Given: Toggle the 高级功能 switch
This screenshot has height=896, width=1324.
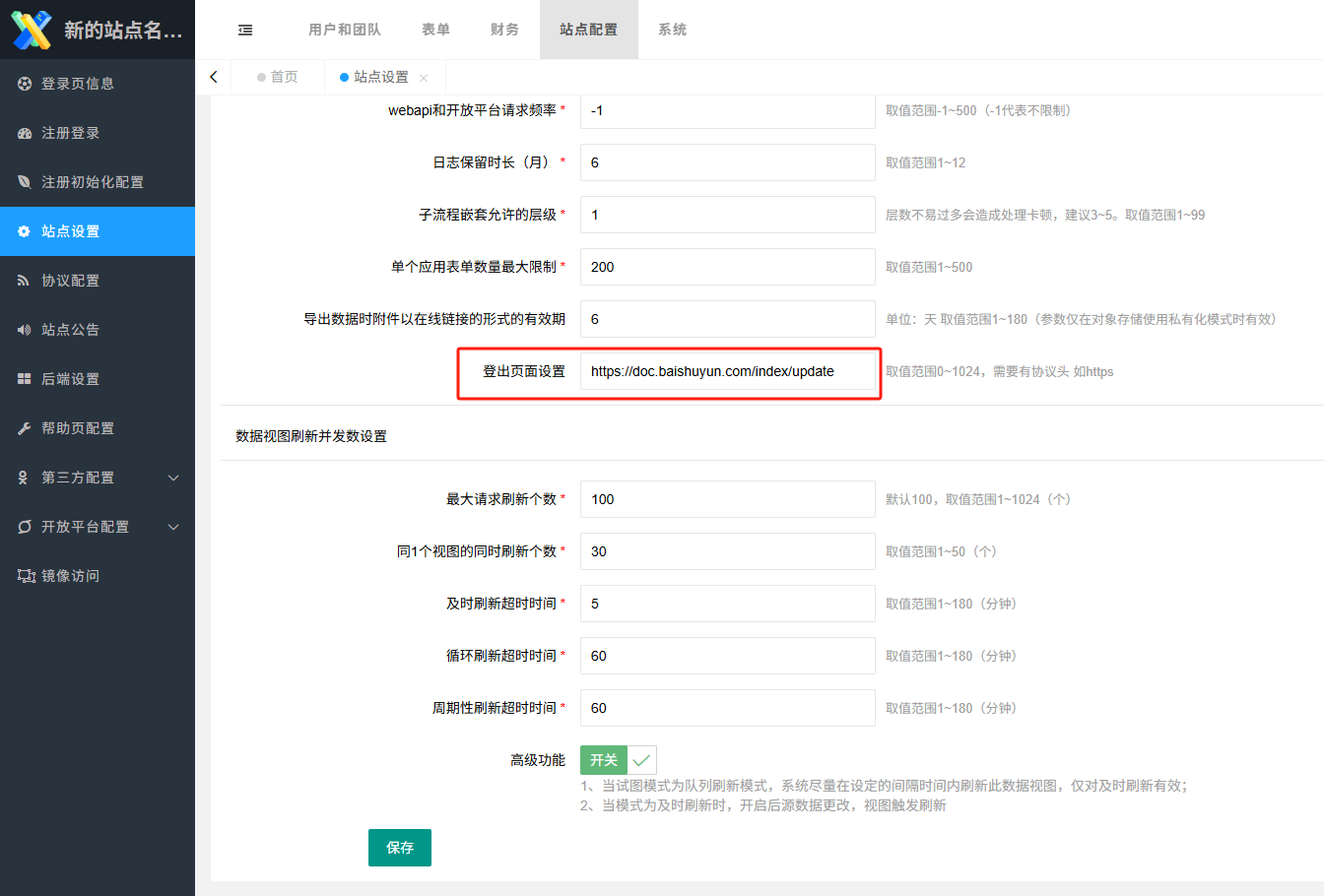Looking at the screenshot, I should pyautogui.click(x=618, y=760).
